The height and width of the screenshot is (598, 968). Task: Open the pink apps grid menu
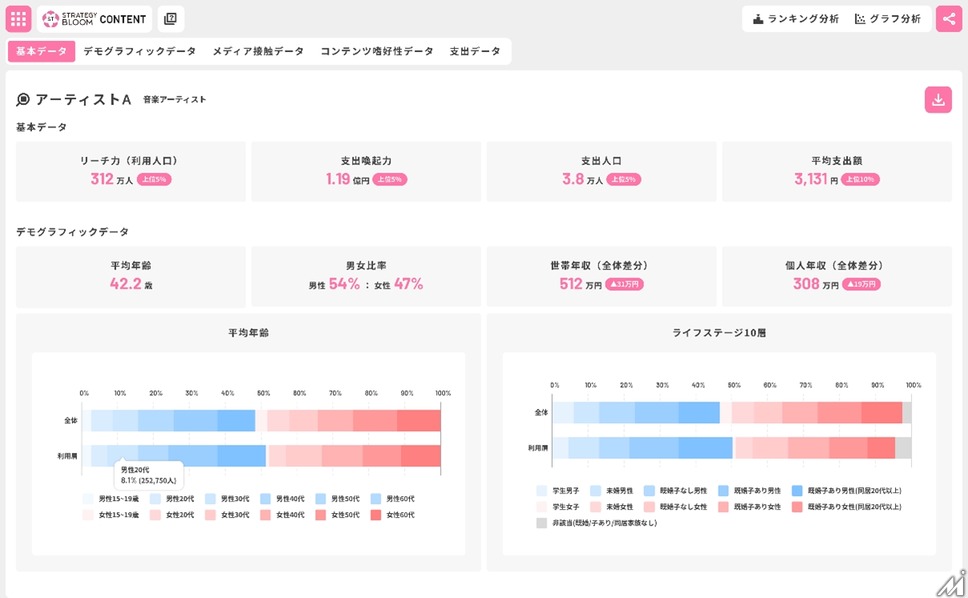(x=19, y=19)
